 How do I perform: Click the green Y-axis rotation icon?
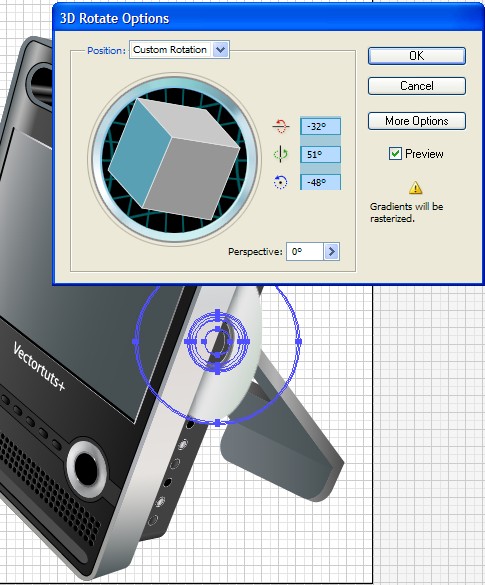pos(281,154)
